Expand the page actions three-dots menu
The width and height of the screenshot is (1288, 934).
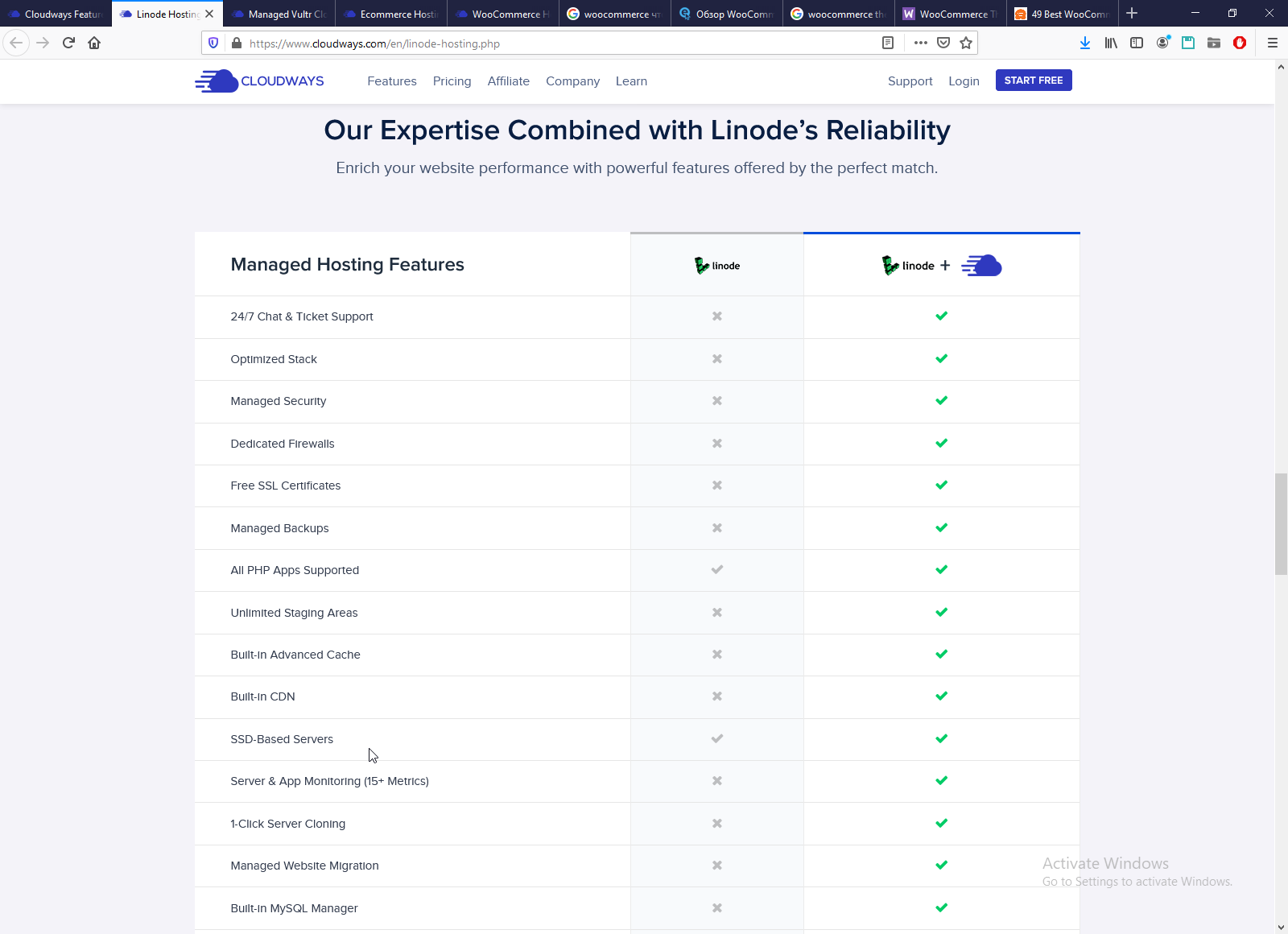921,43
